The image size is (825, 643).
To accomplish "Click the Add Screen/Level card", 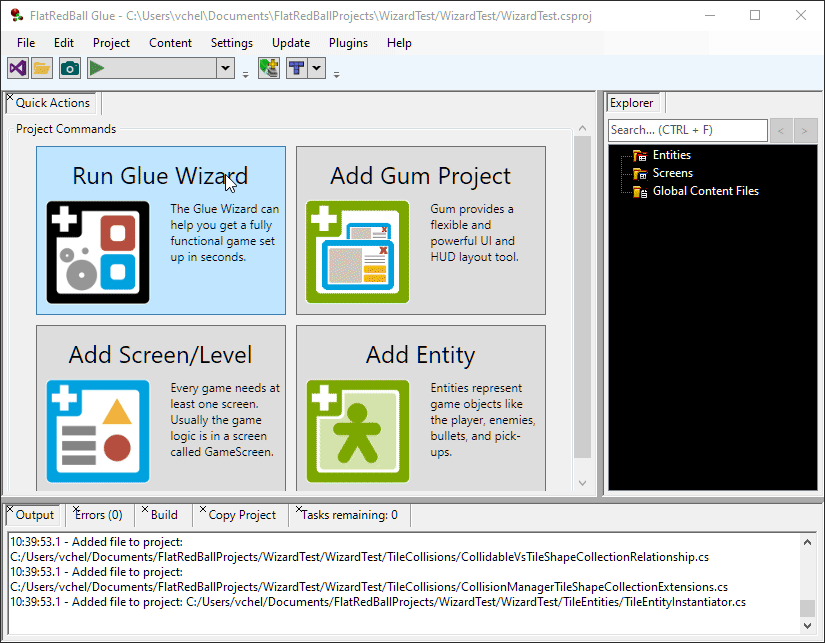I will click(x=161, y=408).
